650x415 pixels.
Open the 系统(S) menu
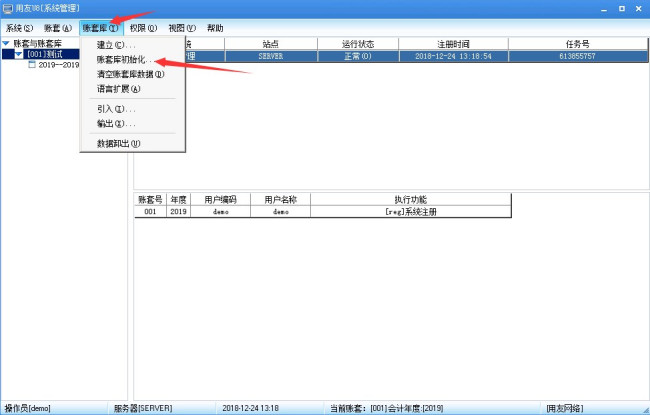[x=19, y=28]
